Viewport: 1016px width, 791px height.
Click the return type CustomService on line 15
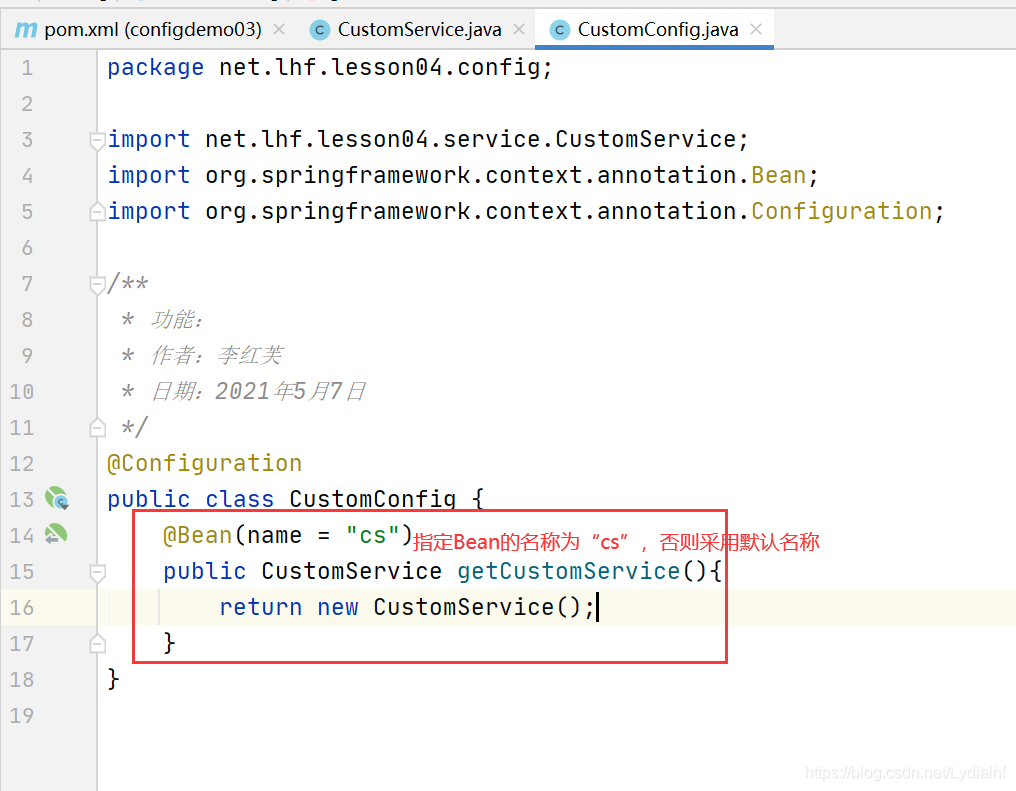[x=351, y=571]
